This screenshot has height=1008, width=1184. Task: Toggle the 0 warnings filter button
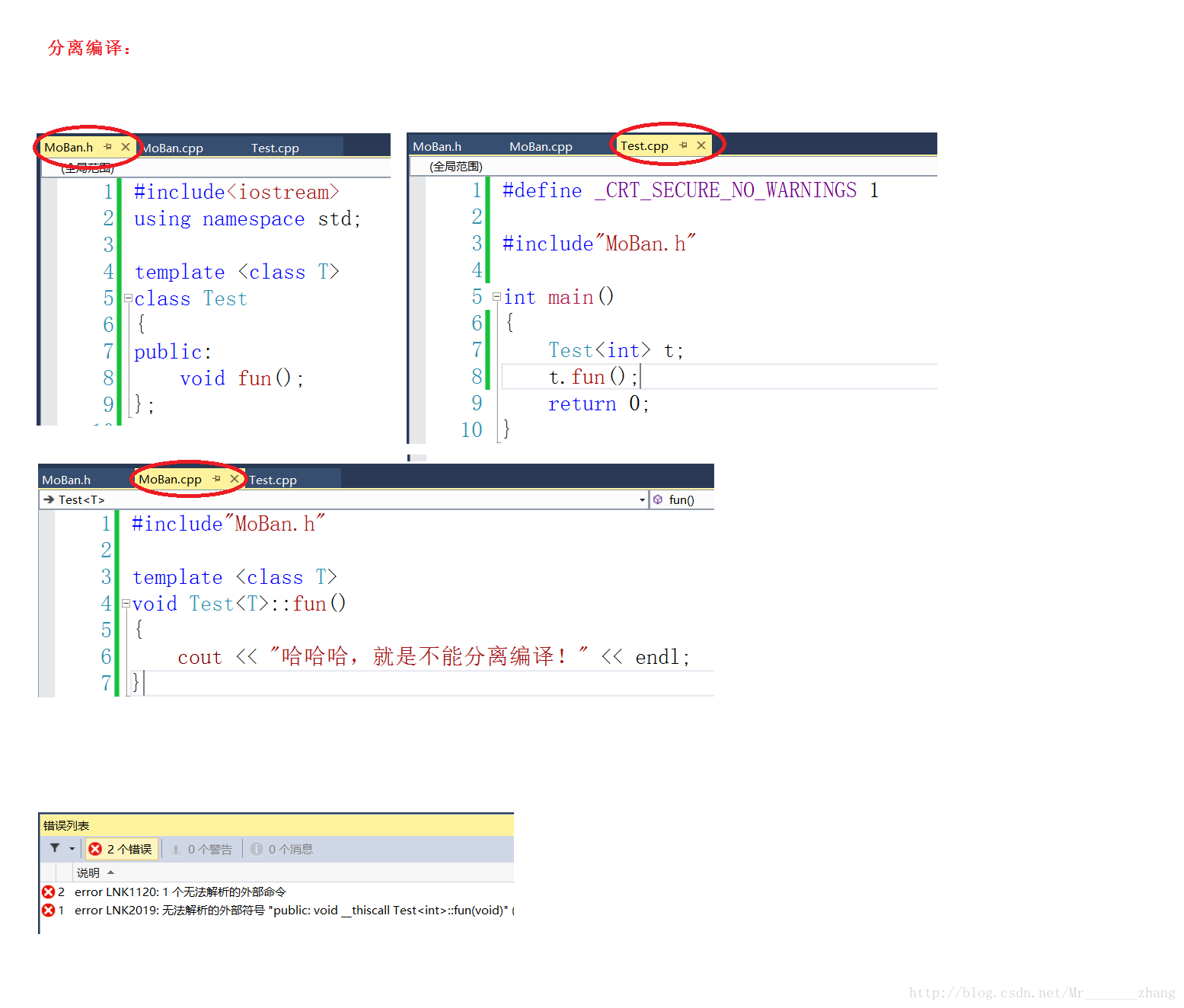pos(202,849)
